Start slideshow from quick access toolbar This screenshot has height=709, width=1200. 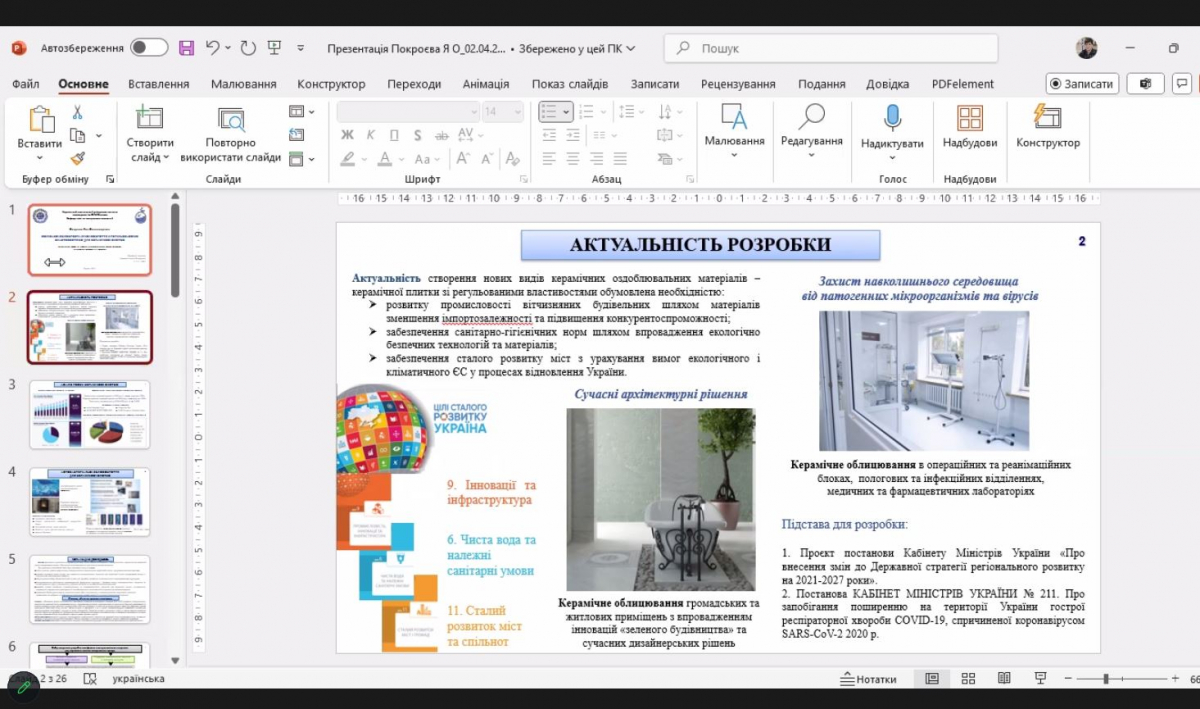coord(275,48)
